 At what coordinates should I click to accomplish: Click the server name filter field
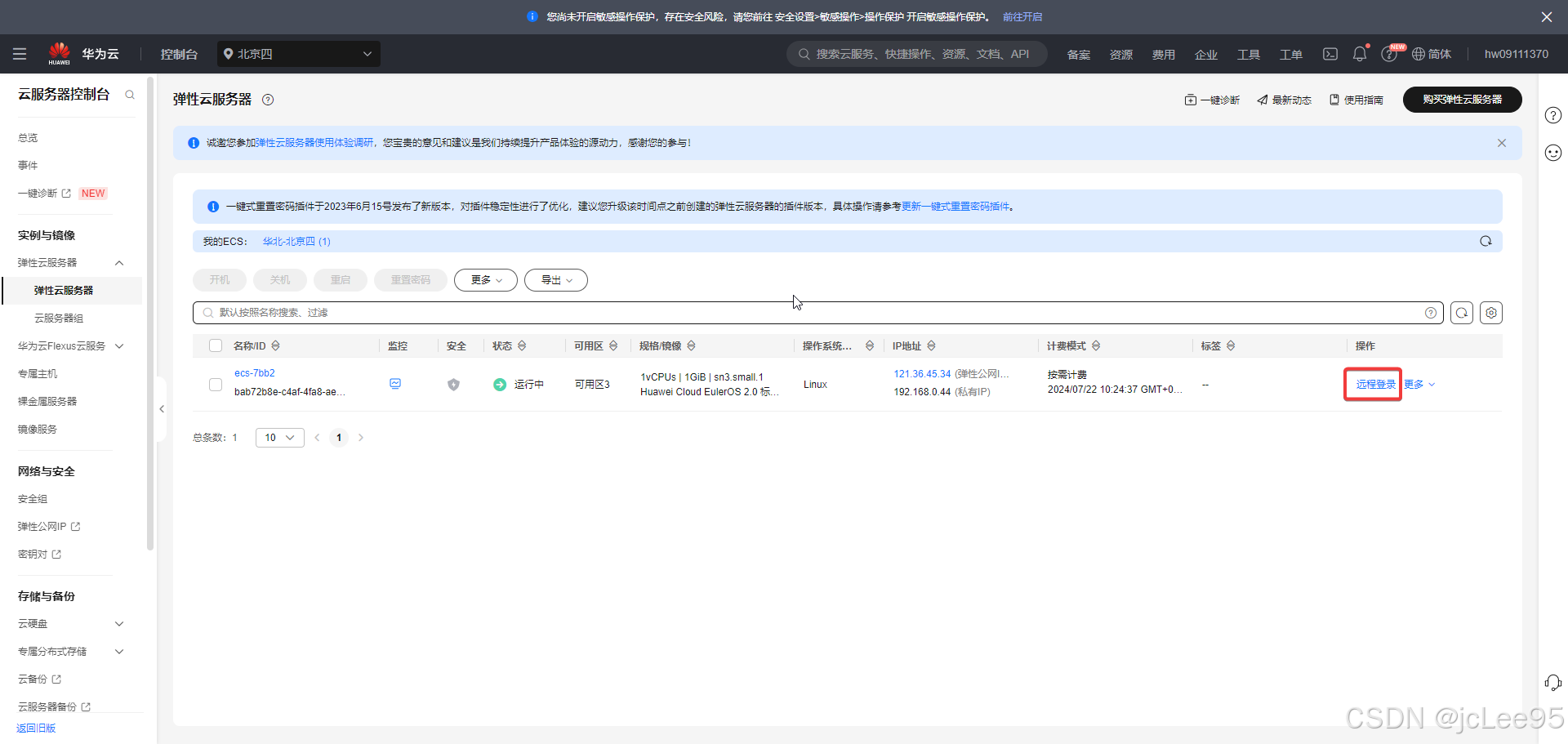point(818,313)
